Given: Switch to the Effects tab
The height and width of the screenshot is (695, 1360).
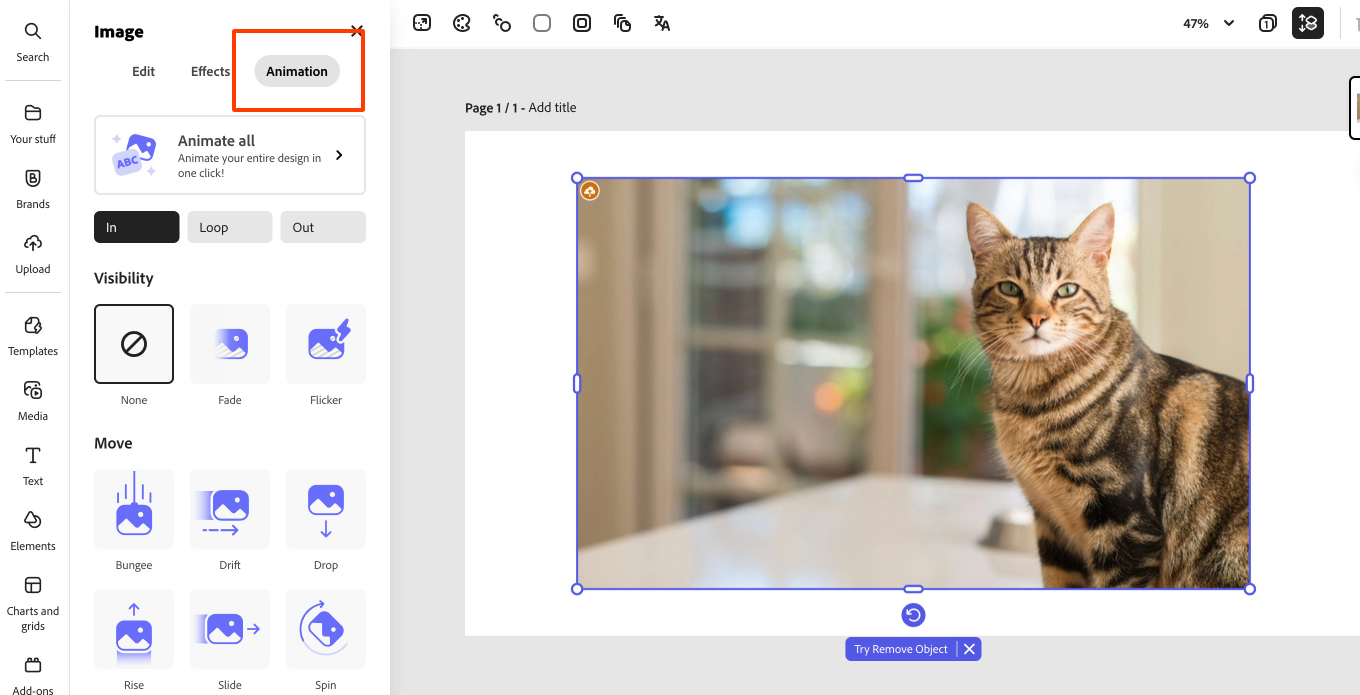Looking at the screenshot, I should click(210, 71).
